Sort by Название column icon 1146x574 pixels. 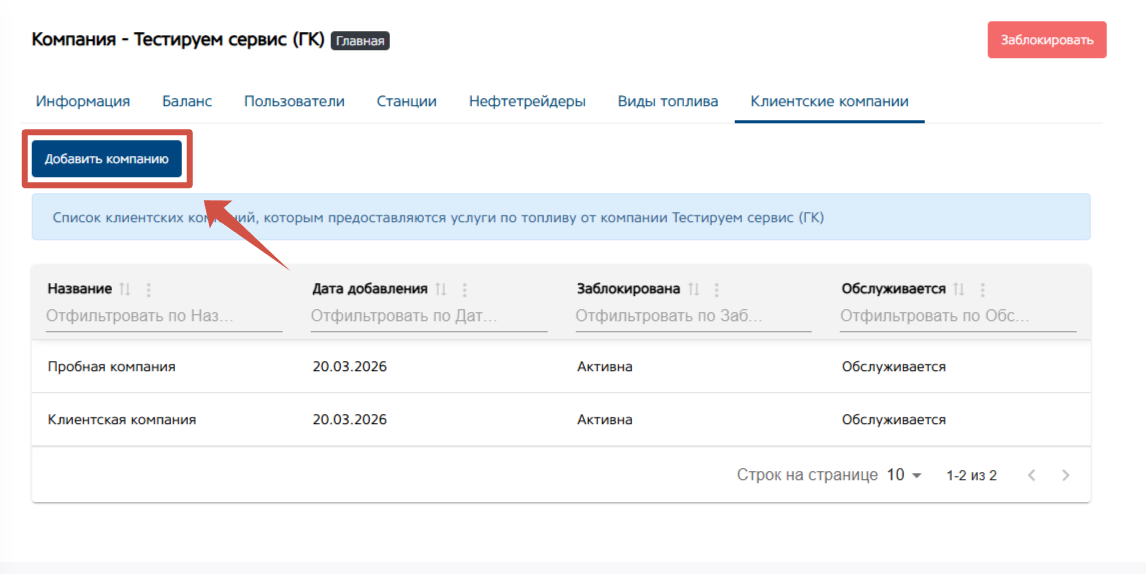coord(125,289)
